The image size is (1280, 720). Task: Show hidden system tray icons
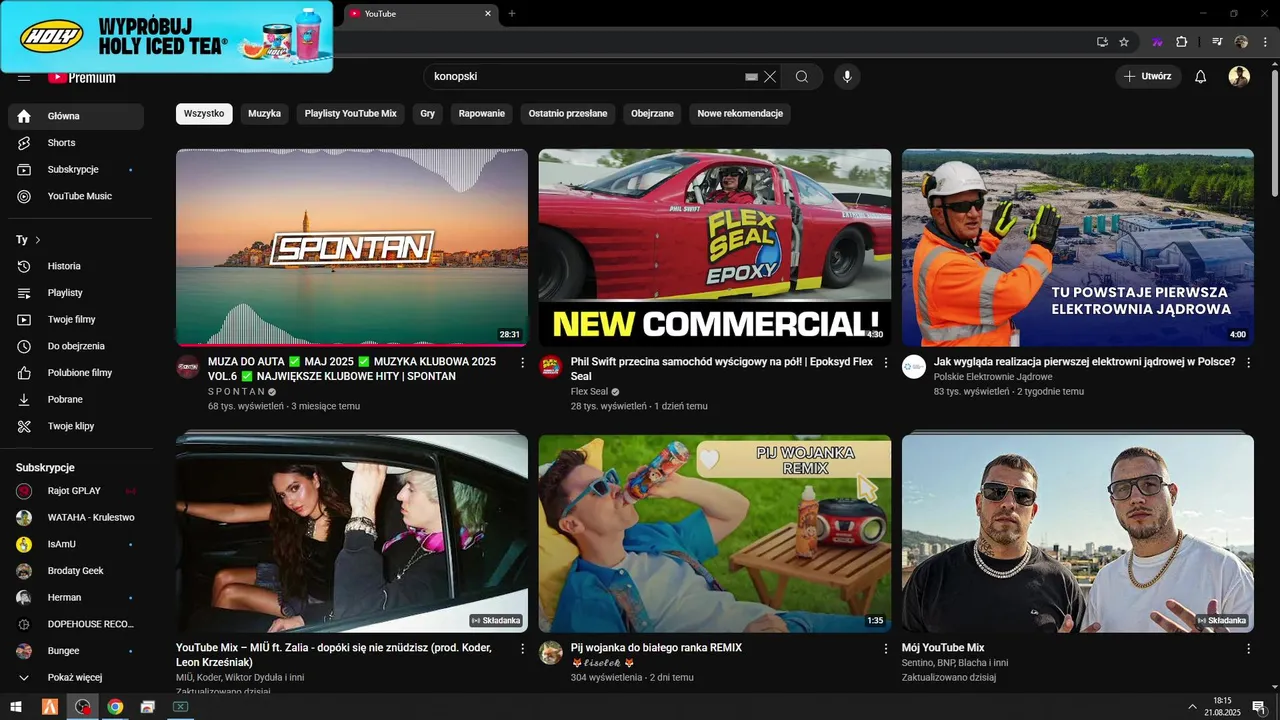[x=1192, y=706]
